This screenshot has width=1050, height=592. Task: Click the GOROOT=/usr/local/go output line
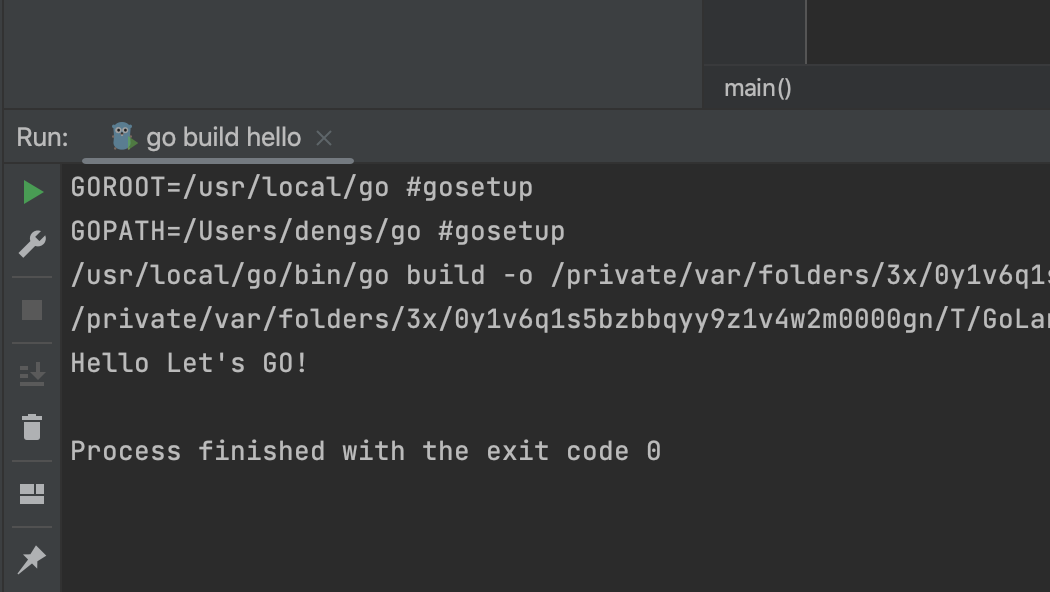point(301,187)
